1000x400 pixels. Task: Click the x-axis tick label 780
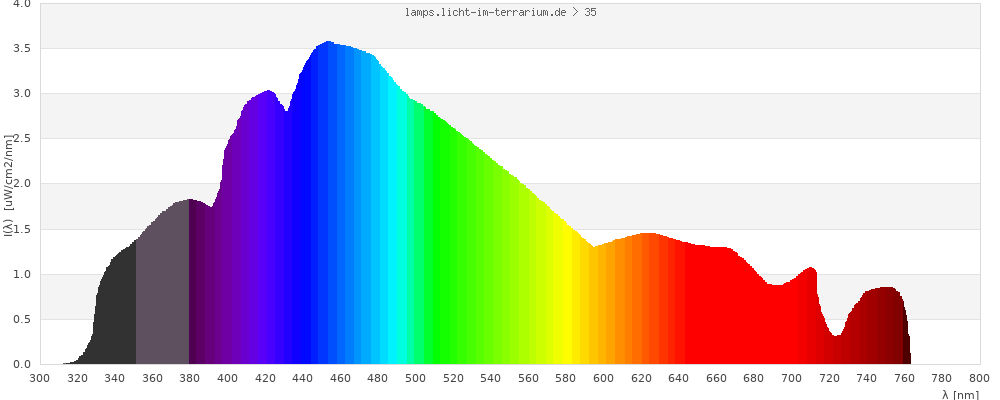[942, 378]
